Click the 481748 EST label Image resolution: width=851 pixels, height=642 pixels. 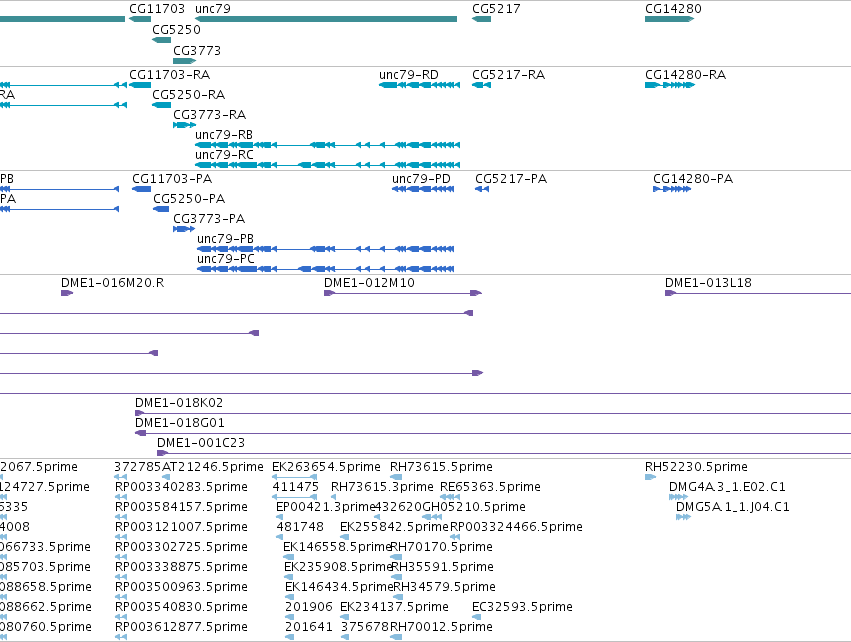pos(300,527)
